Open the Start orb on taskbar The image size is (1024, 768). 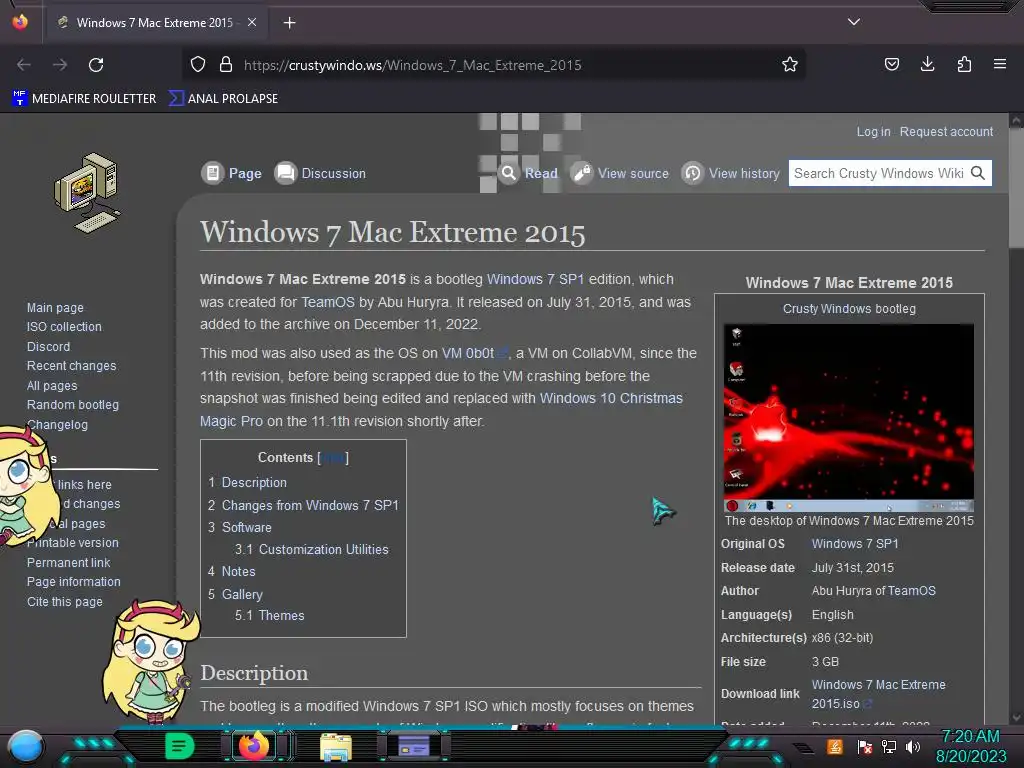coord(26,746)
